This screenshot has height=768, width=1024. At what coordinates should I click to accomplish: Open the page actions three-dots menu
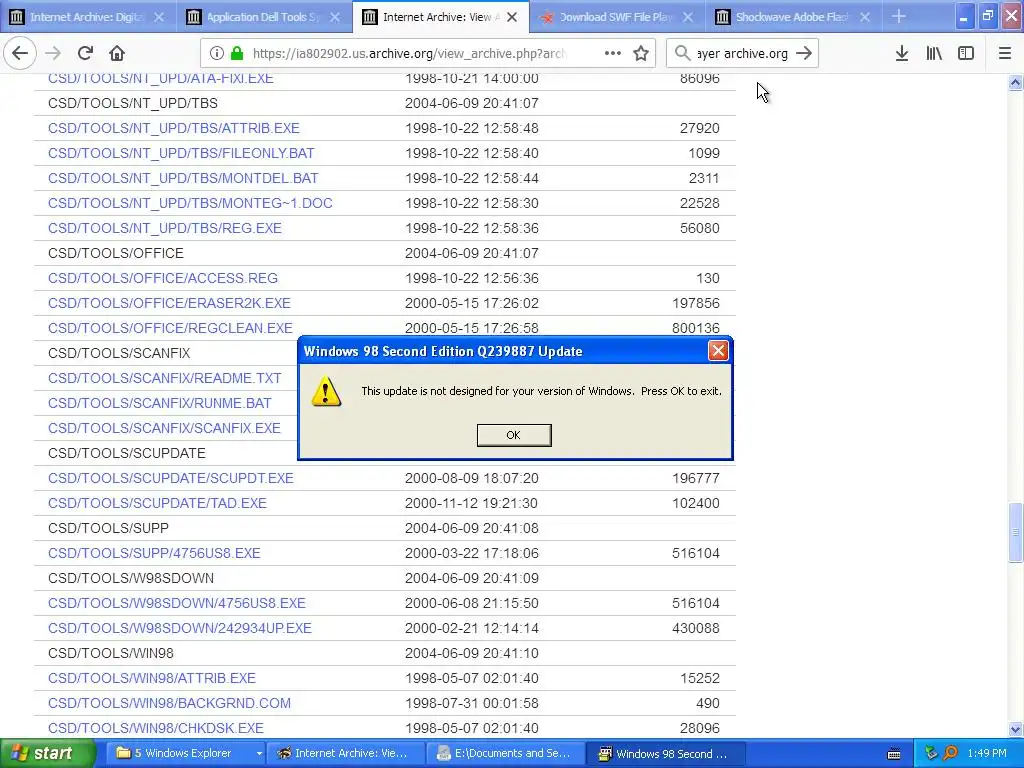(613, 54)
